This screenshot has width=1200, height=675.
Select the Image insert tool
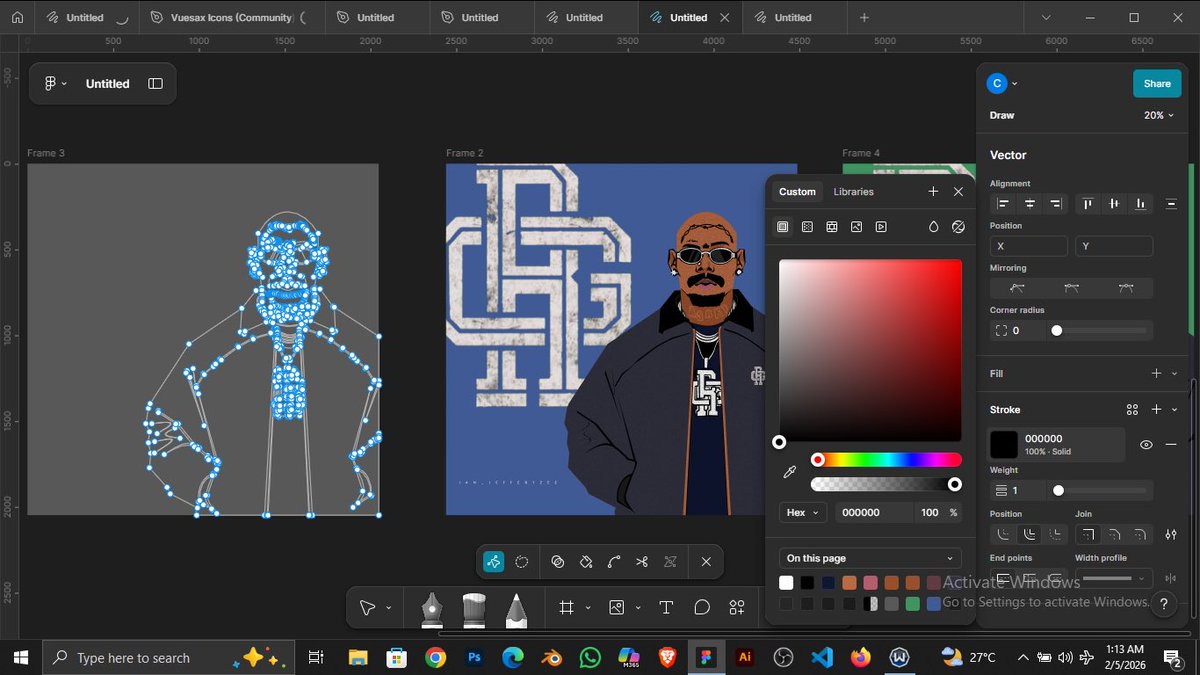(x=616, y=607)
